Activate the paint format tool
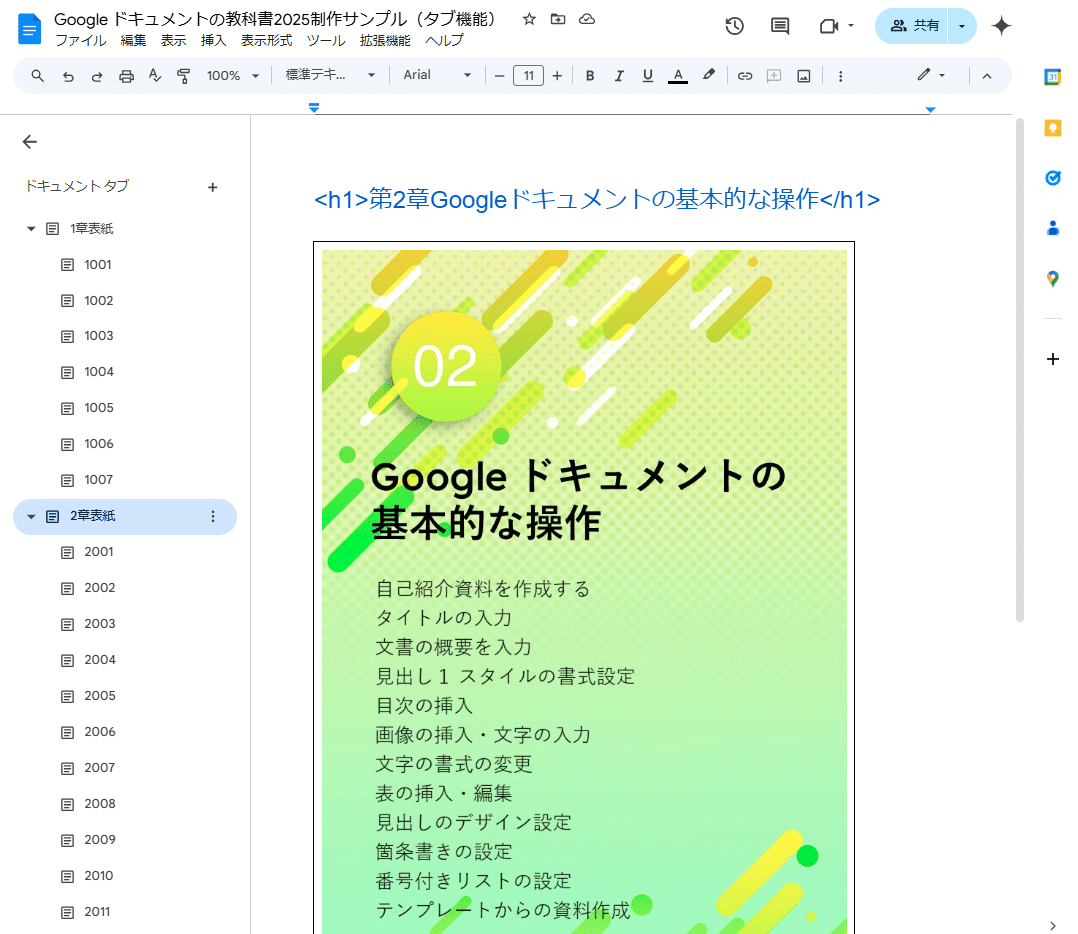This screenshot has width=1078, height=934. [184, 76]
